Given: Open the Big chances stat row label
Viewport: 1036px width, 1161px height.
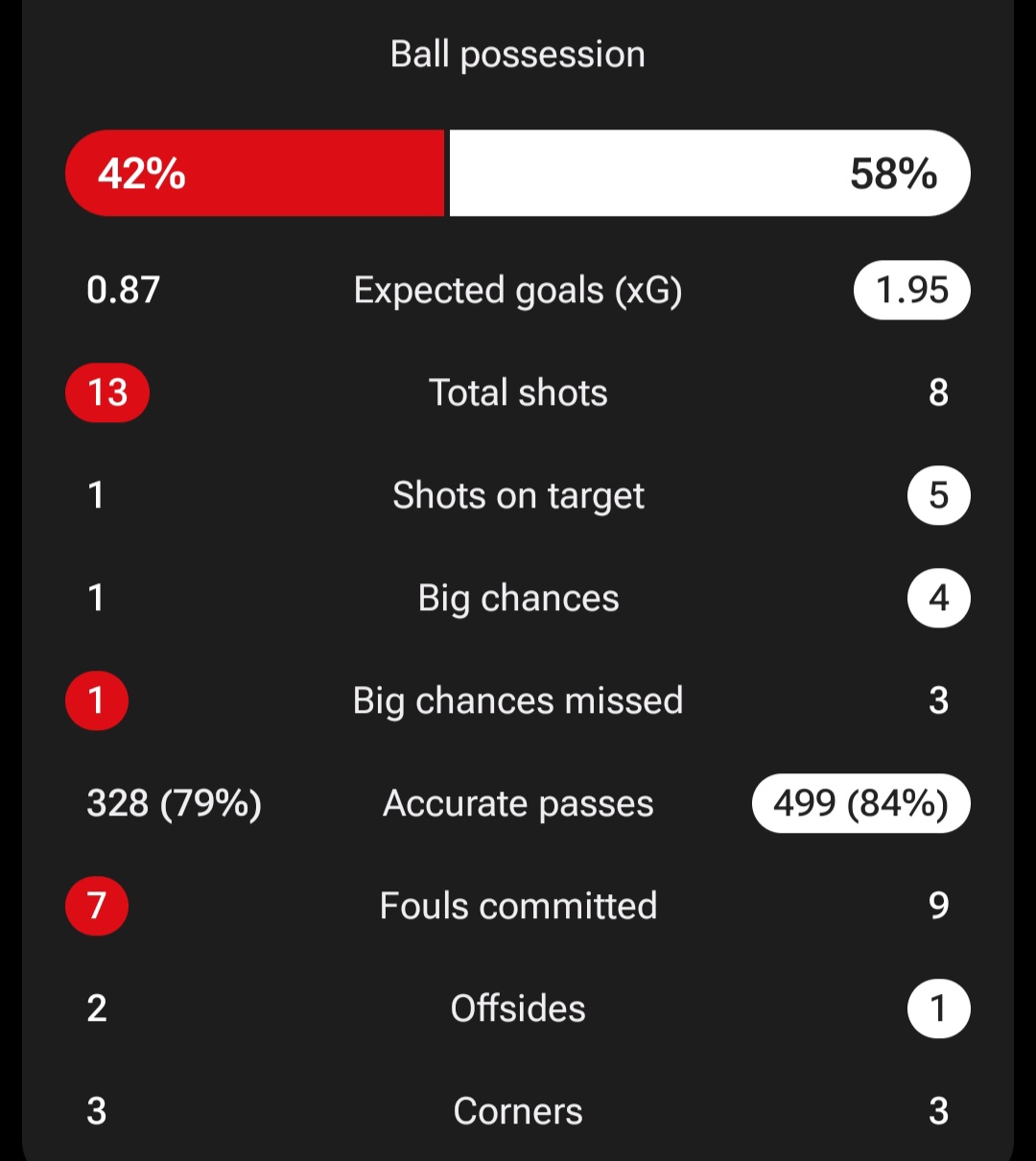Looking at the screenshot, I should click(518, 598).
